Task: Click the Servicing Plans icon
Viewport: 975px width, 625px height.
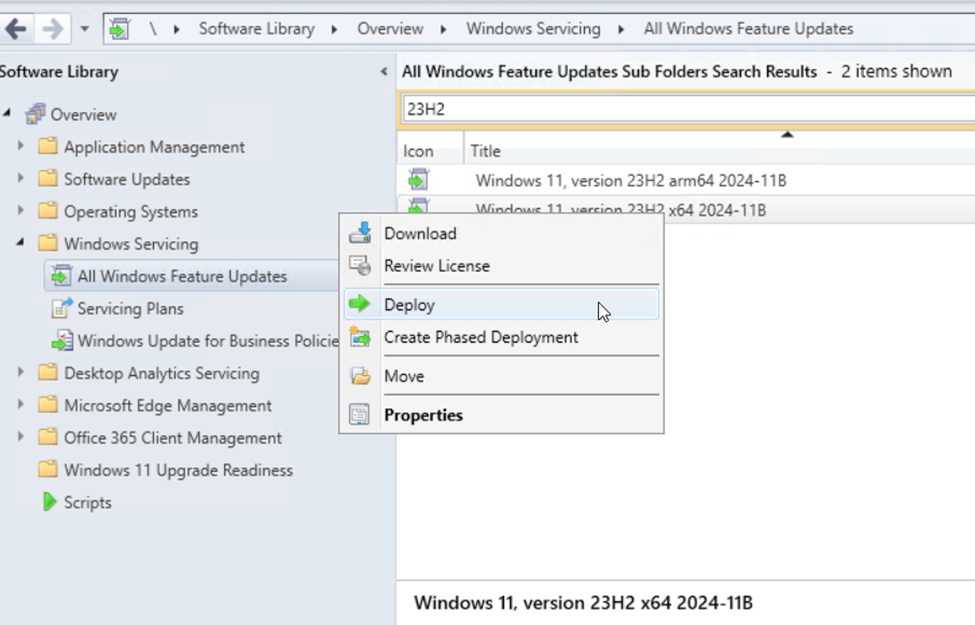Action: 62,308
